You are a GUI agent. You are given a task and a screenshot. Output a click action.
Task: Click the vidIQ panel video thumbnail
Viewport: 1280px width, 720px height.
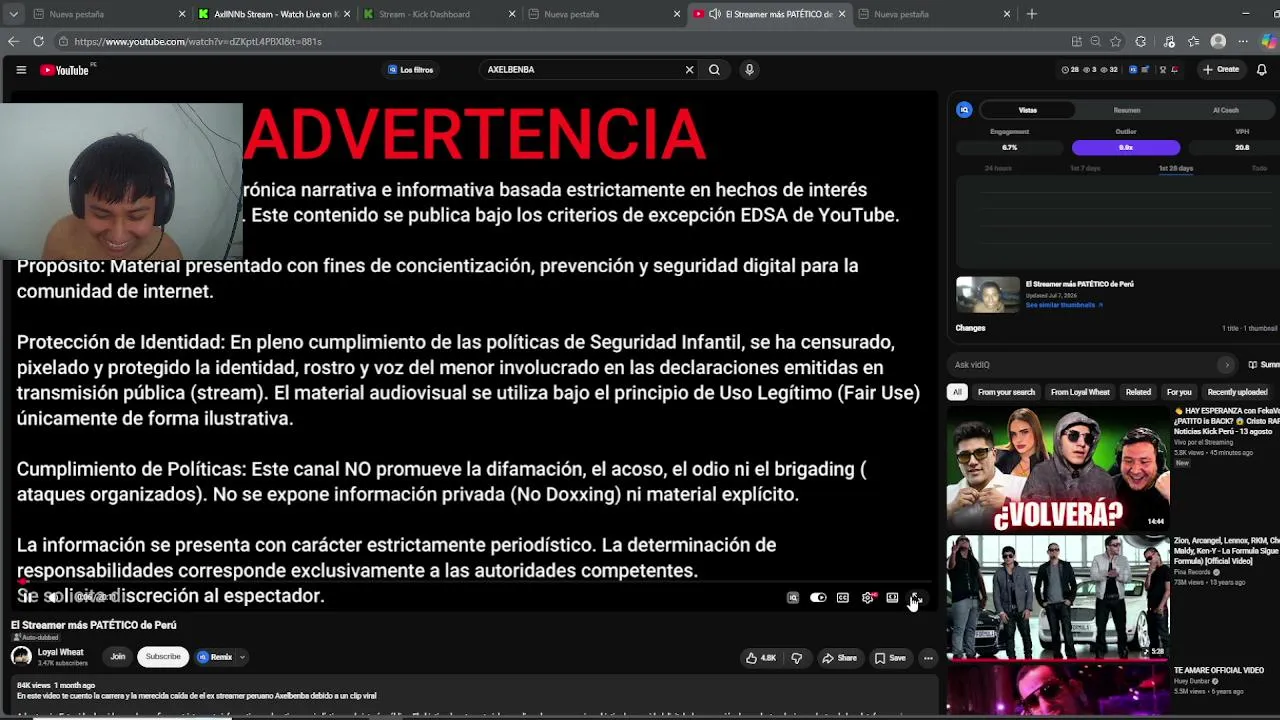click(x=988, y=295)
